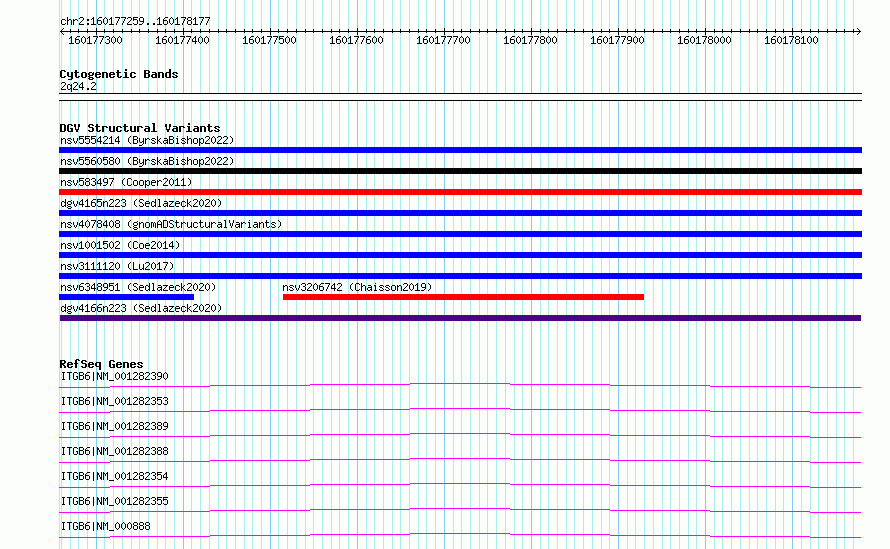Select the red bar for nsv583497
This screenshot has height=549, width=890.
(x=460, y=192)
